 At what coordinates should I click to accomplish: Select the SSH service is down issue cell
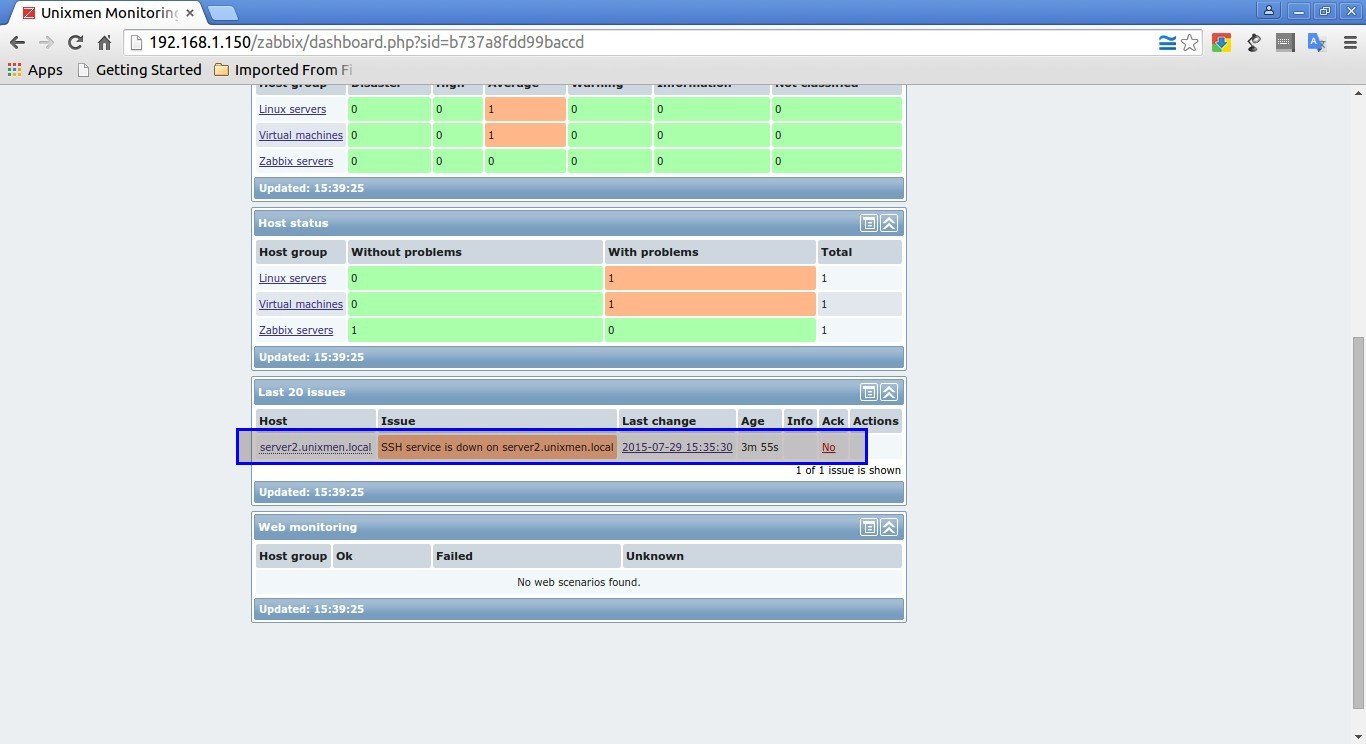click(497, 447)
